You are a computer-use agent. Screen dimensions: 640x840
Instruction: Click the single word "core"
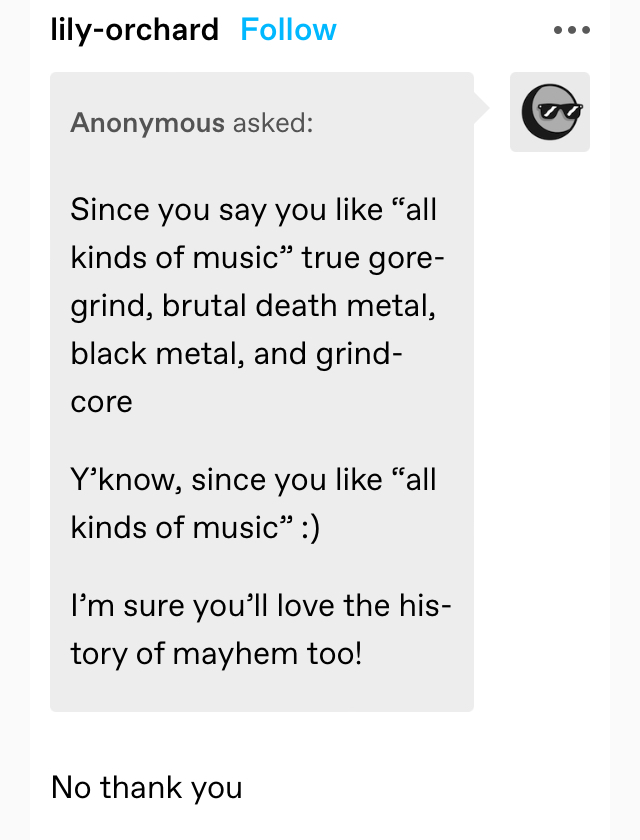pos(101,403)
